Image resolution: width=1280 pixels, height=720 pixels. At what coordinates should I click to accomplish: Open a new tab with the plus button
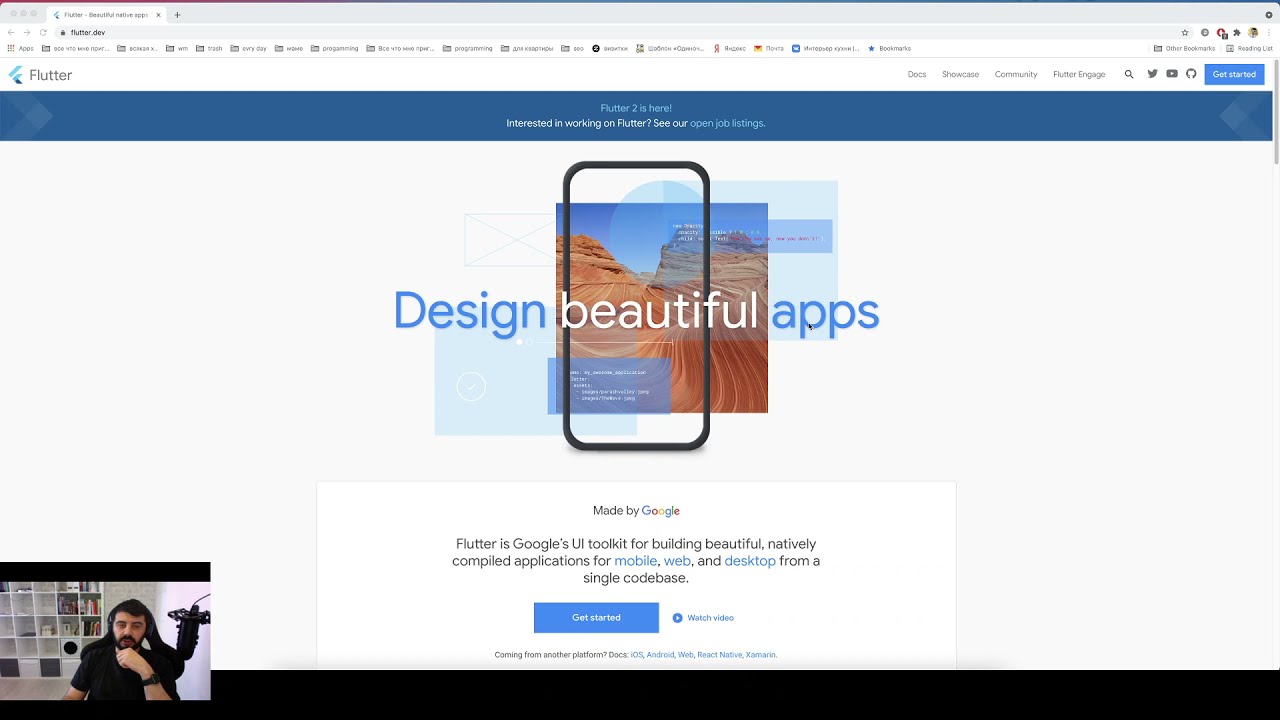[177, 15]
